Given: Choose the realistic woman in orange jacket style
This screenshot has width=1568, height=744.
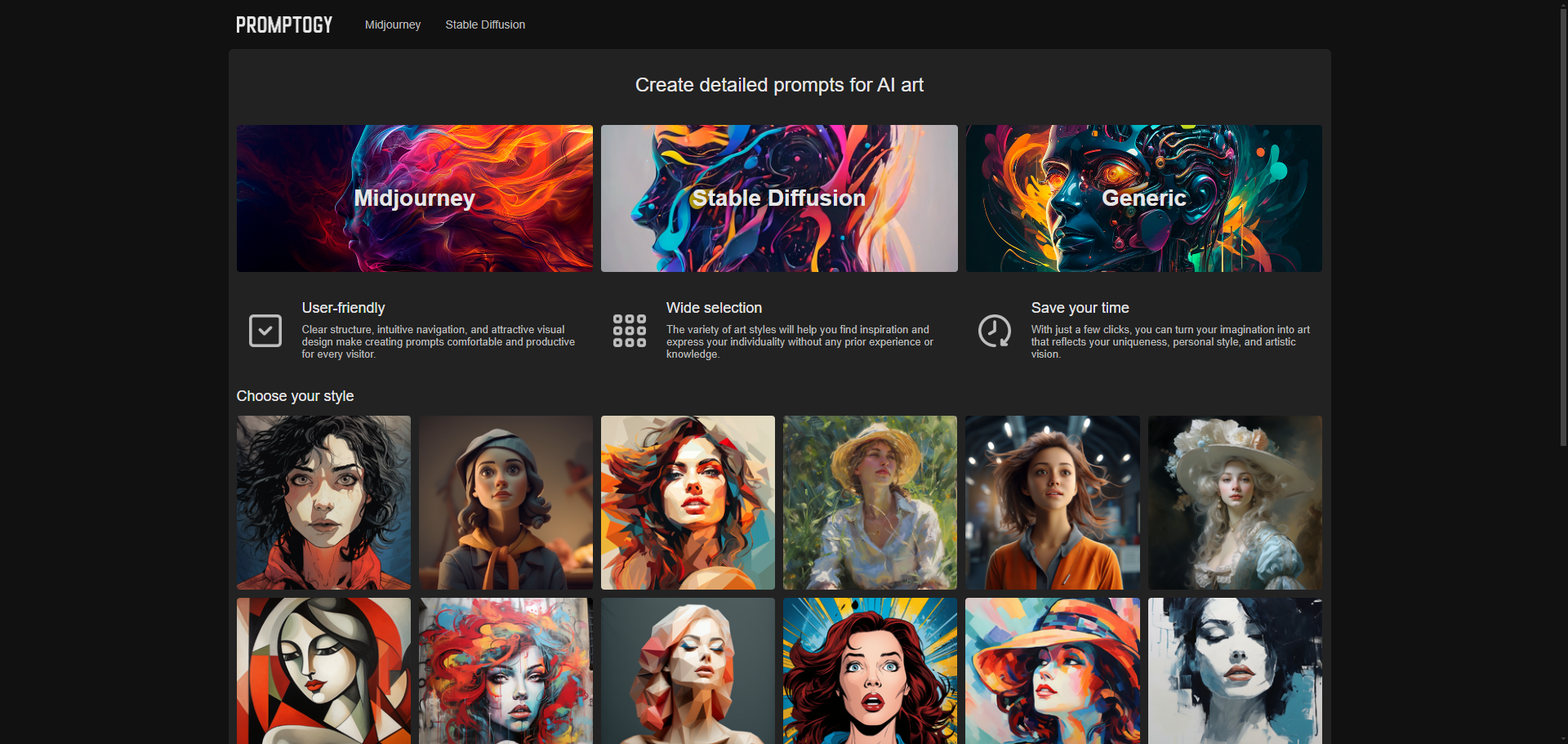Looking at the screenshot, I should point(1053,502).
